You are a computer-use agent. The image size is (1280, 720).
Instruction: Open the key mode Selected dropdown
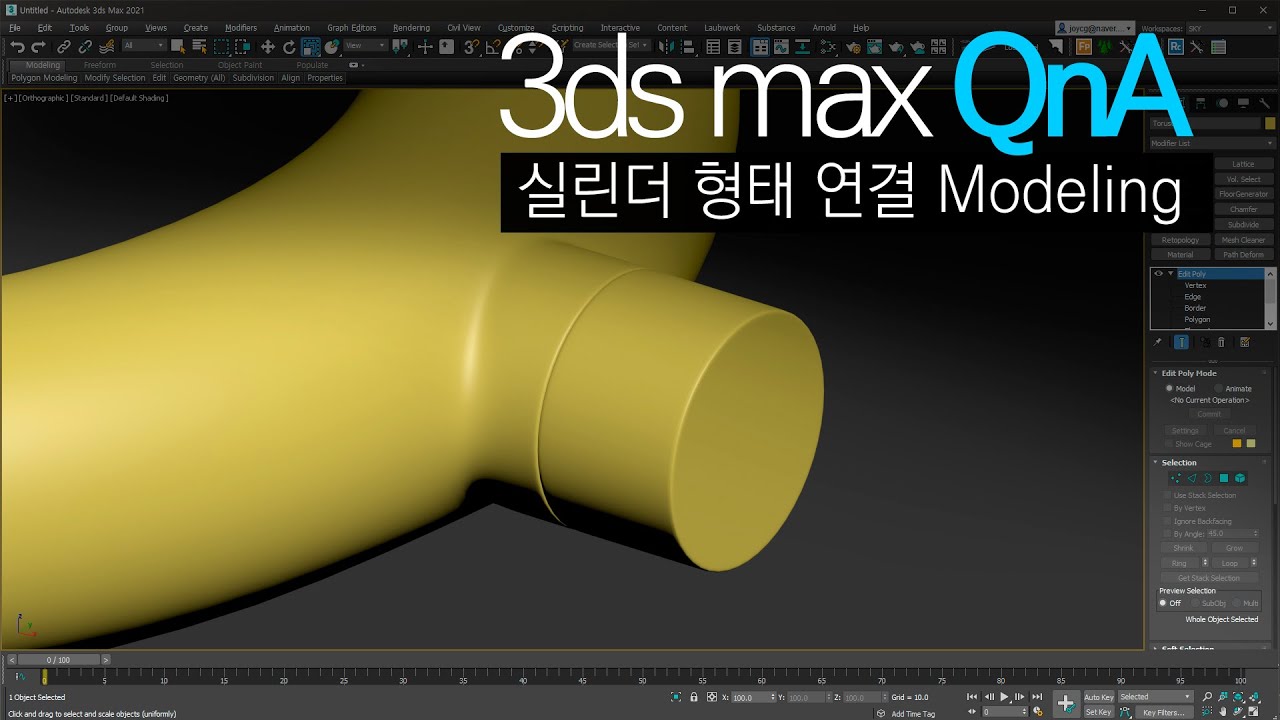(x=1155, y=697)
